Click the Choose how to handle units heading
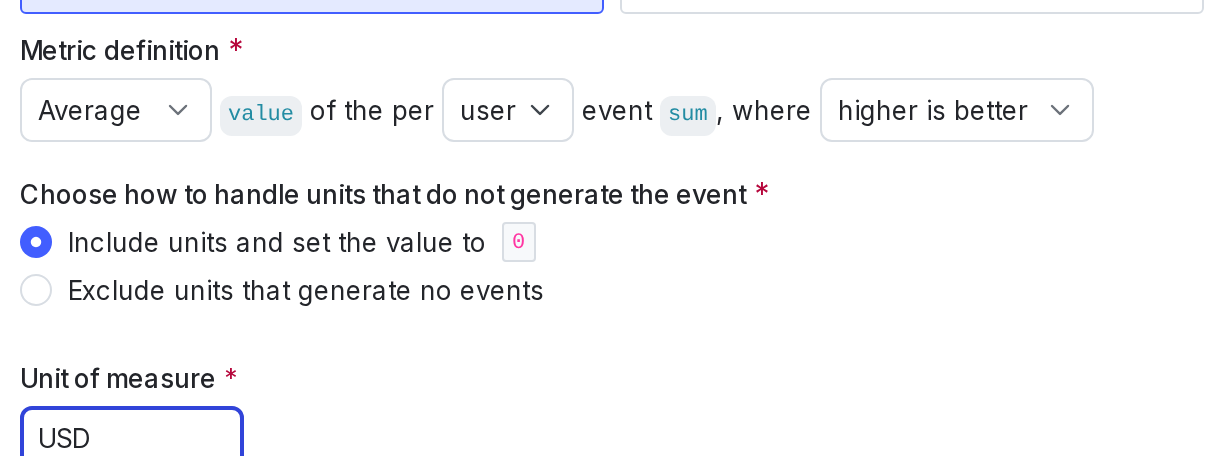This screenshot has height=456, width=1224. pos(383,194)
